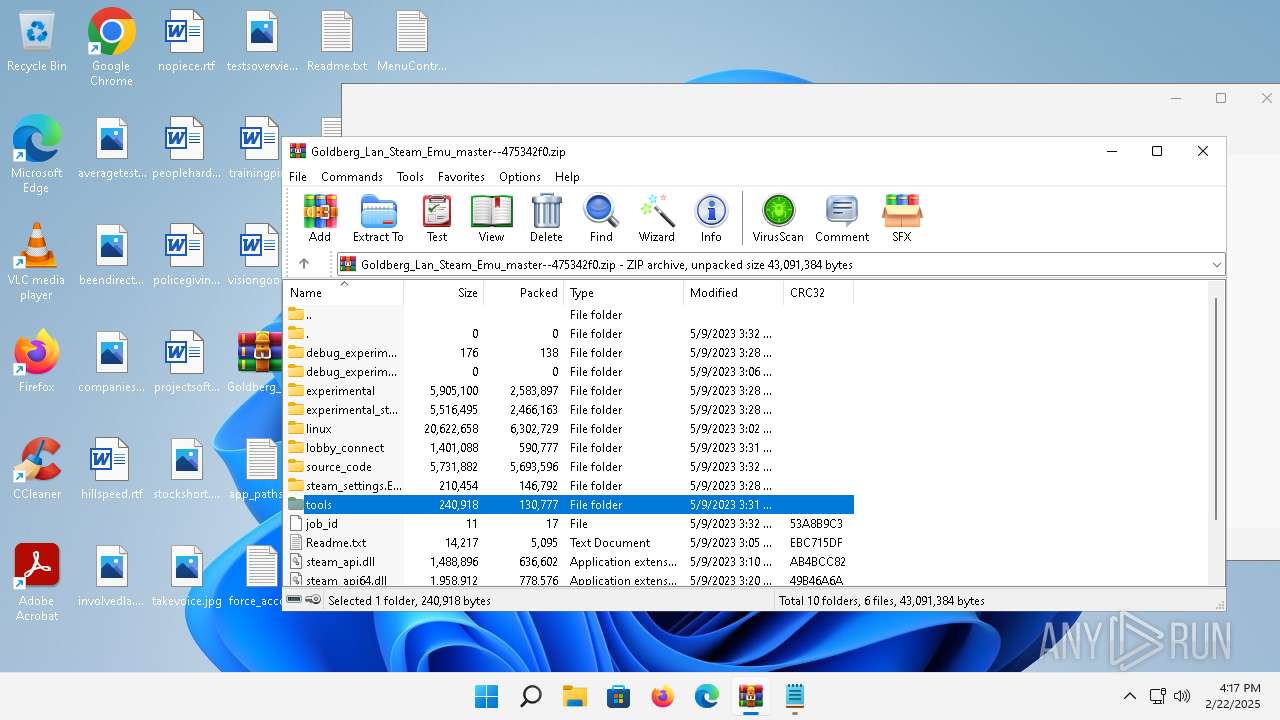The width and height of the screenshot is (1280, 720).
Task: Open Adobe Acrobat desktop shortcut
Action: pos(37,583)
